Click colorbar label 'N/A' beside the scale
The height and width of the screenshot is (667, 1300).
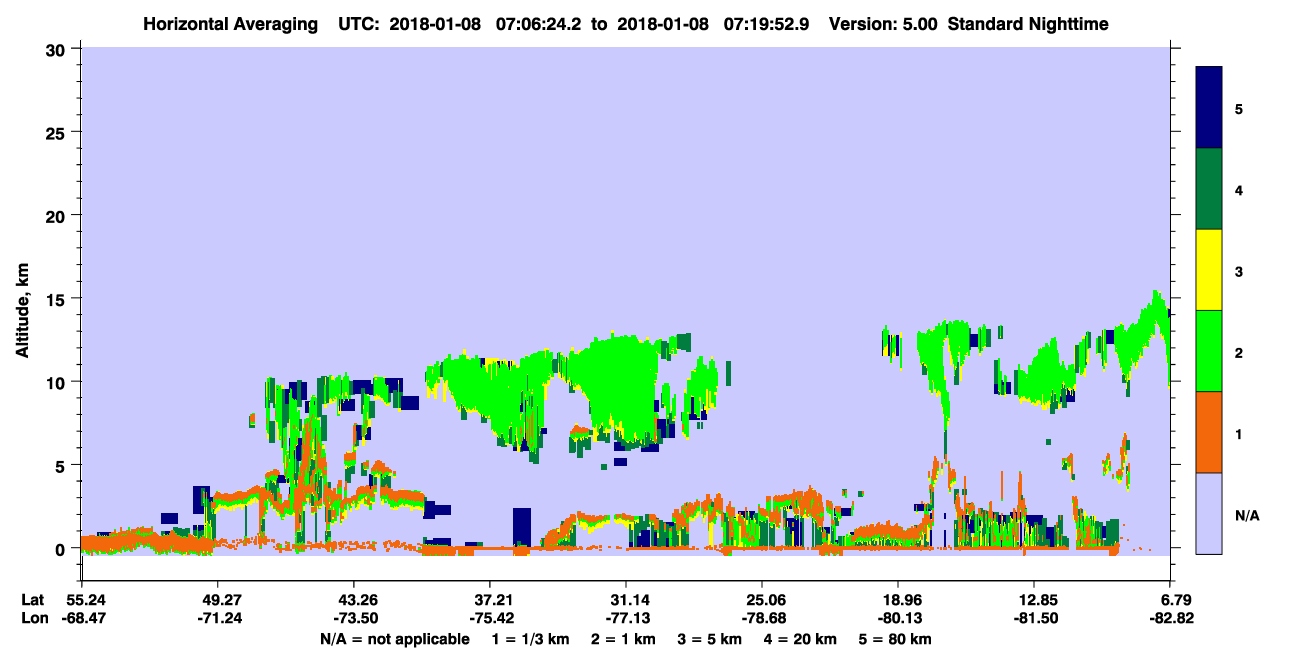1246,516
